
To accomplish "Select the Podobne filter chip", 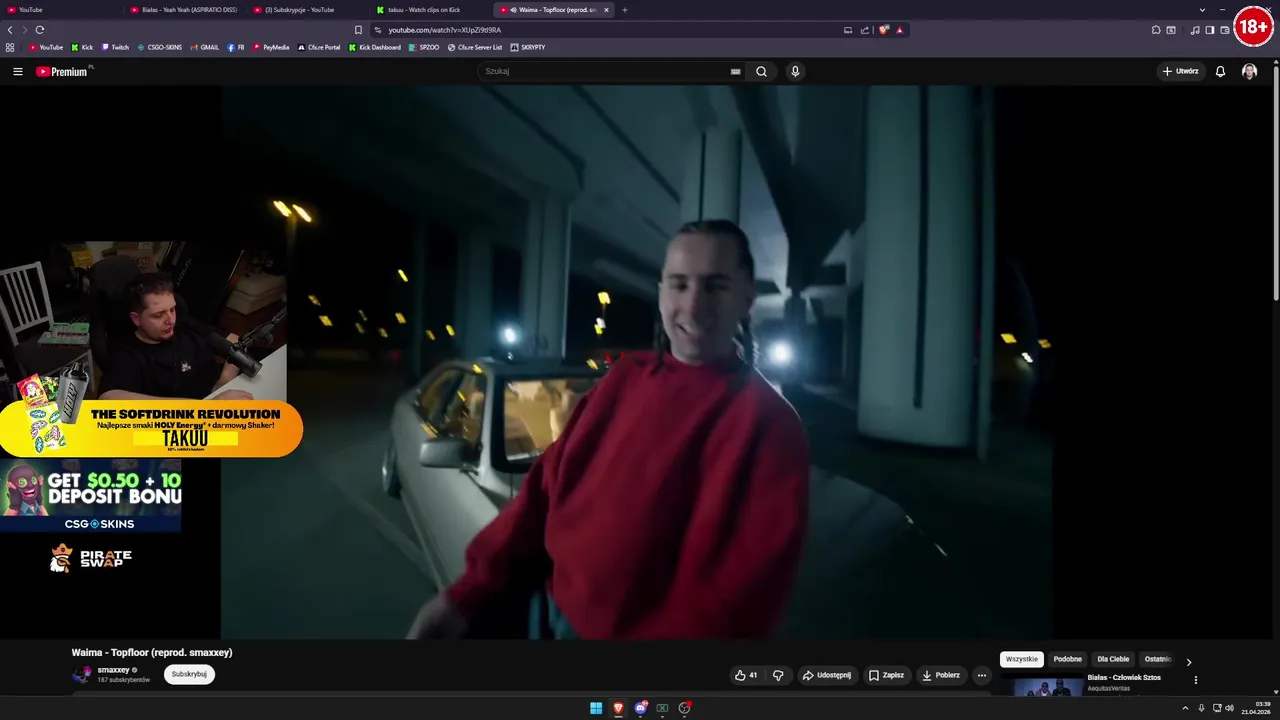I will pyautogui.click(x=1067, y=659).
